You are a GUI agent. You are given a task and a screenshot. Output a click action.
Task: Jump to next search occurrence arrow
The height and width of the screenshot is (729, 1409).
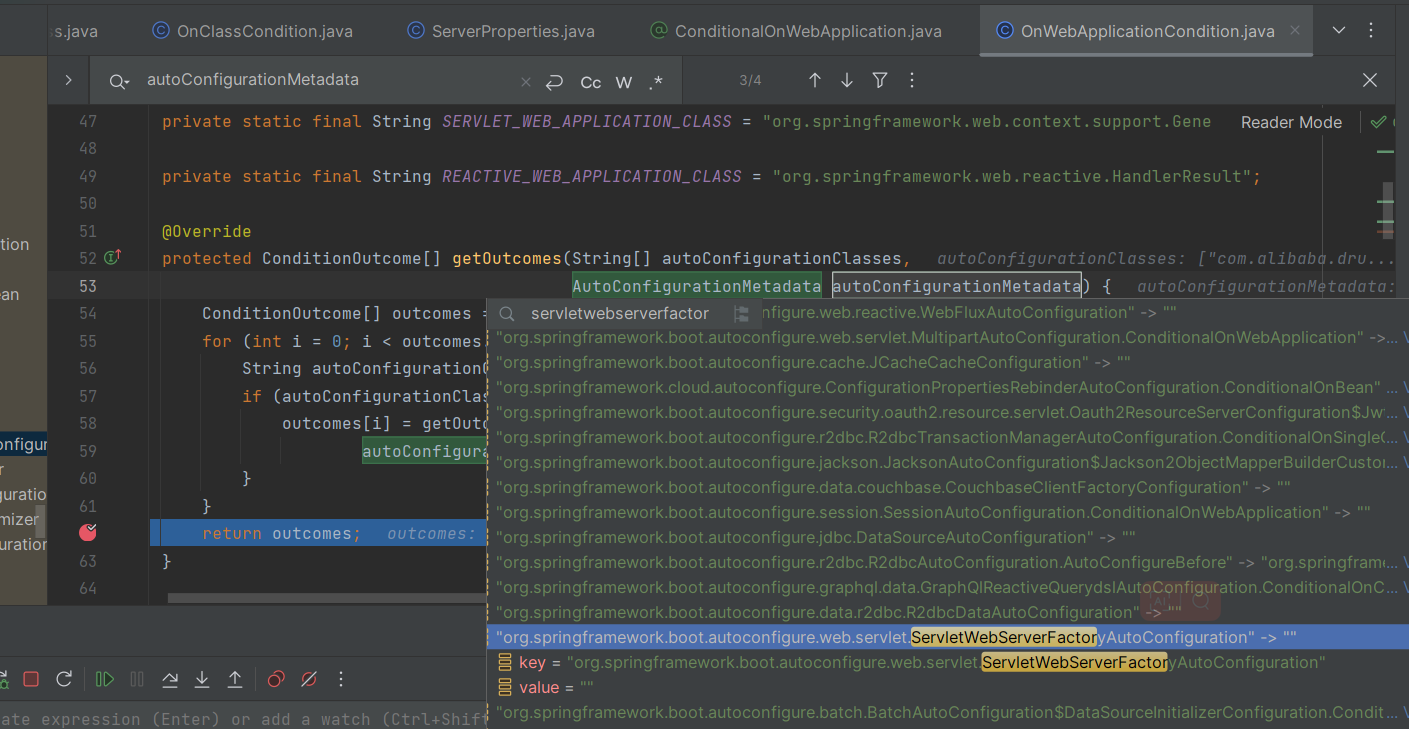click(847, 80)
